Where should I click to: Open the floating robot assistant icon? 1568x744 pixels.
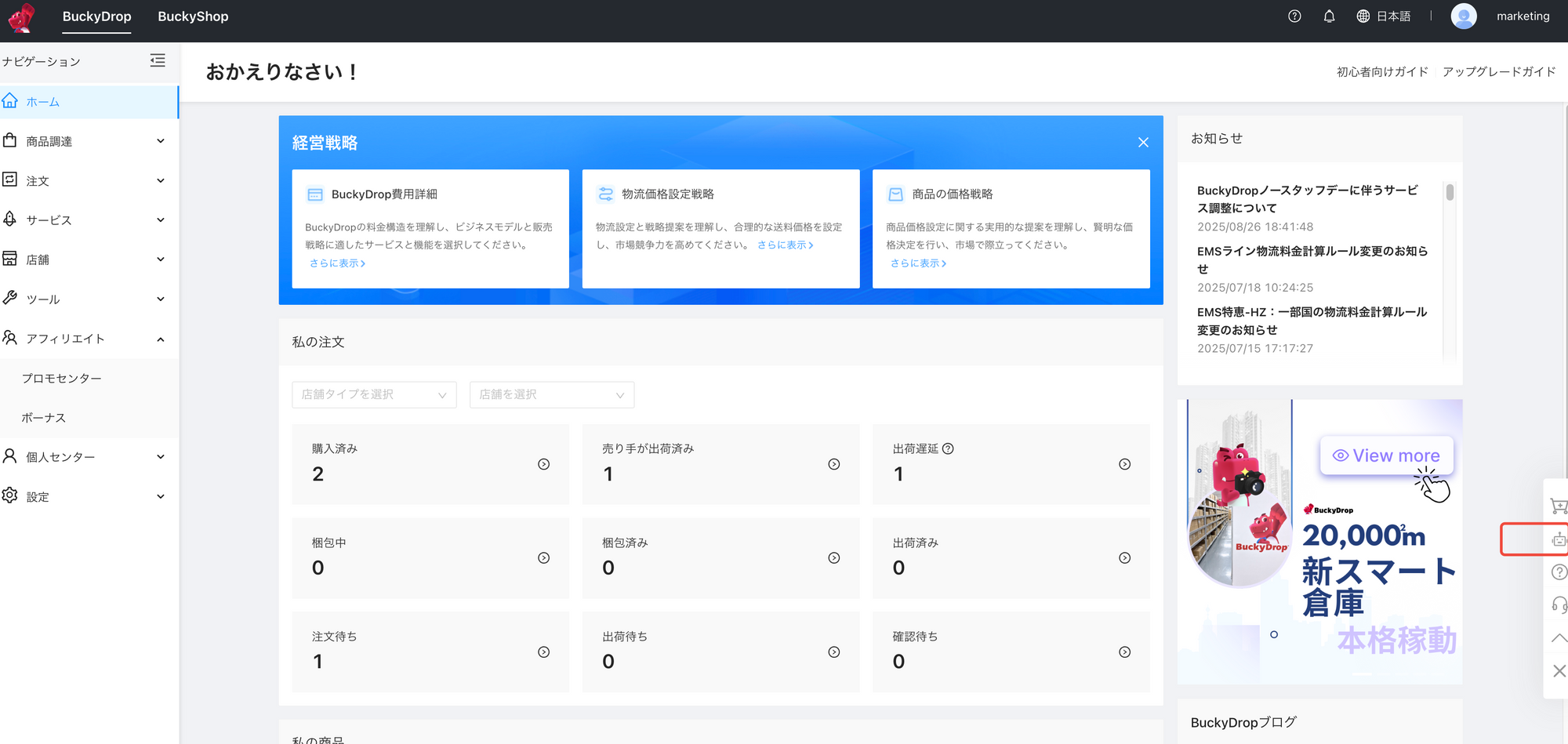[x=1559, y=539]
